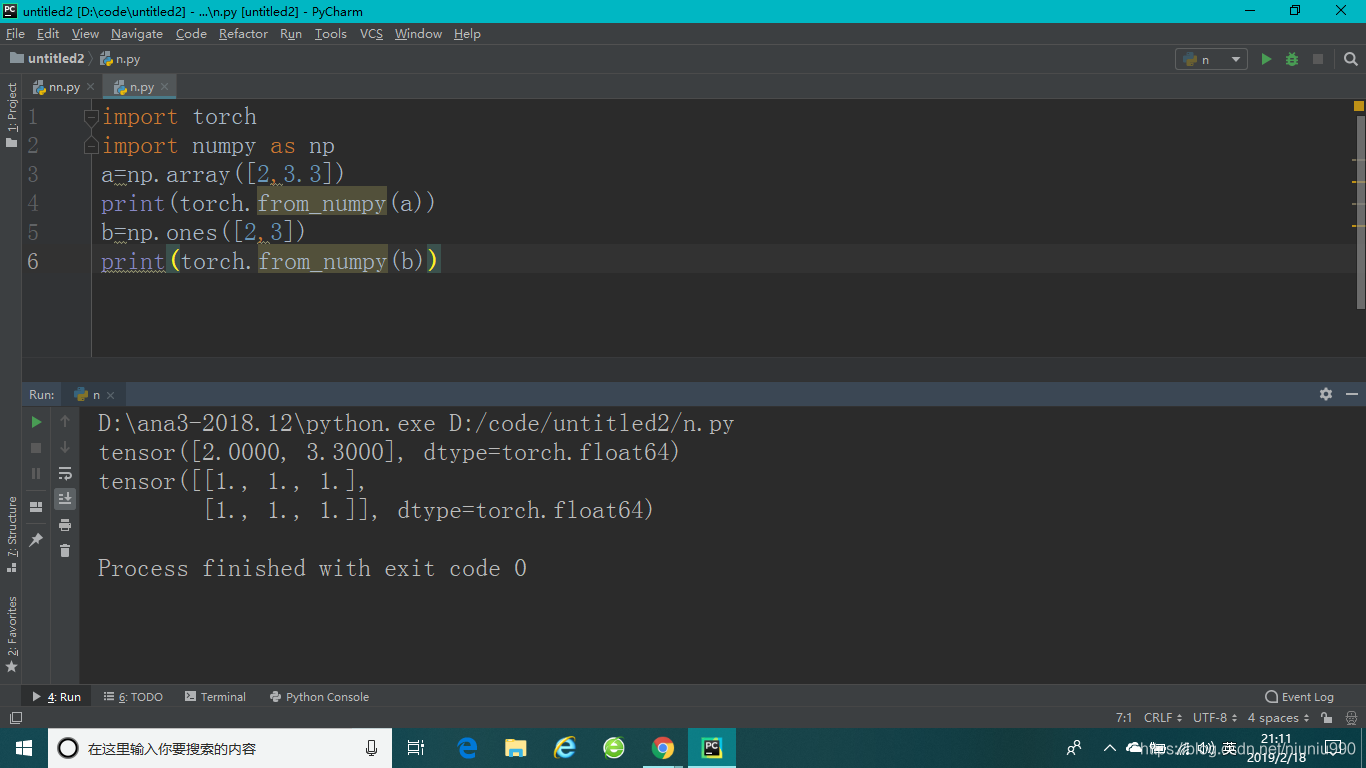Click the yellow inspection status indicator
This screenshot has width=1366, height=768.
click(x=1359, y=106)
